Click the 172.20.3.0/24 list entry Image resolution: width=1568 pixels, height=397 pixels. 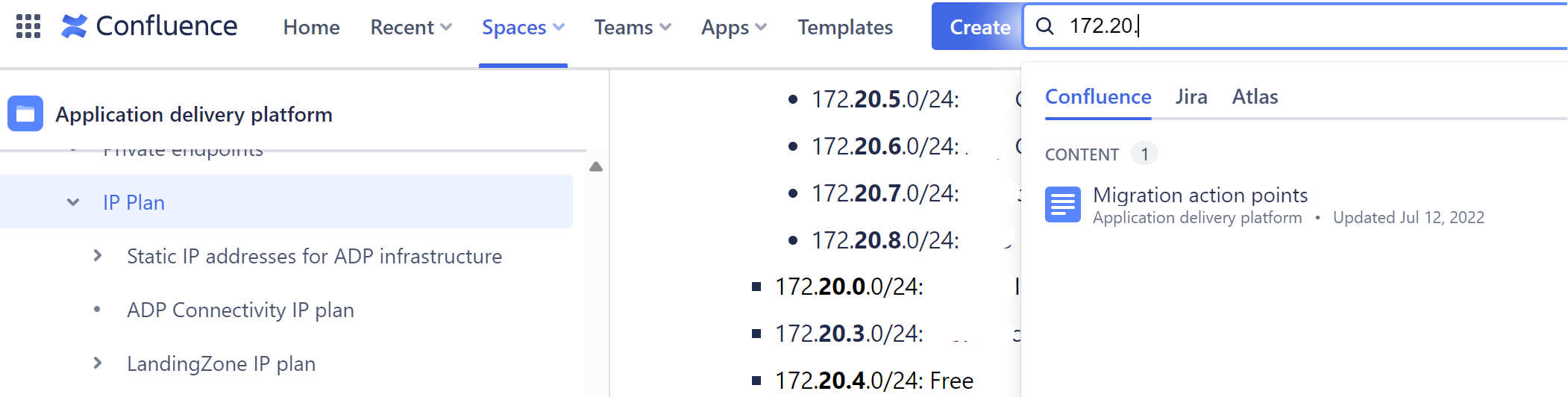click(x=849, y=334)
